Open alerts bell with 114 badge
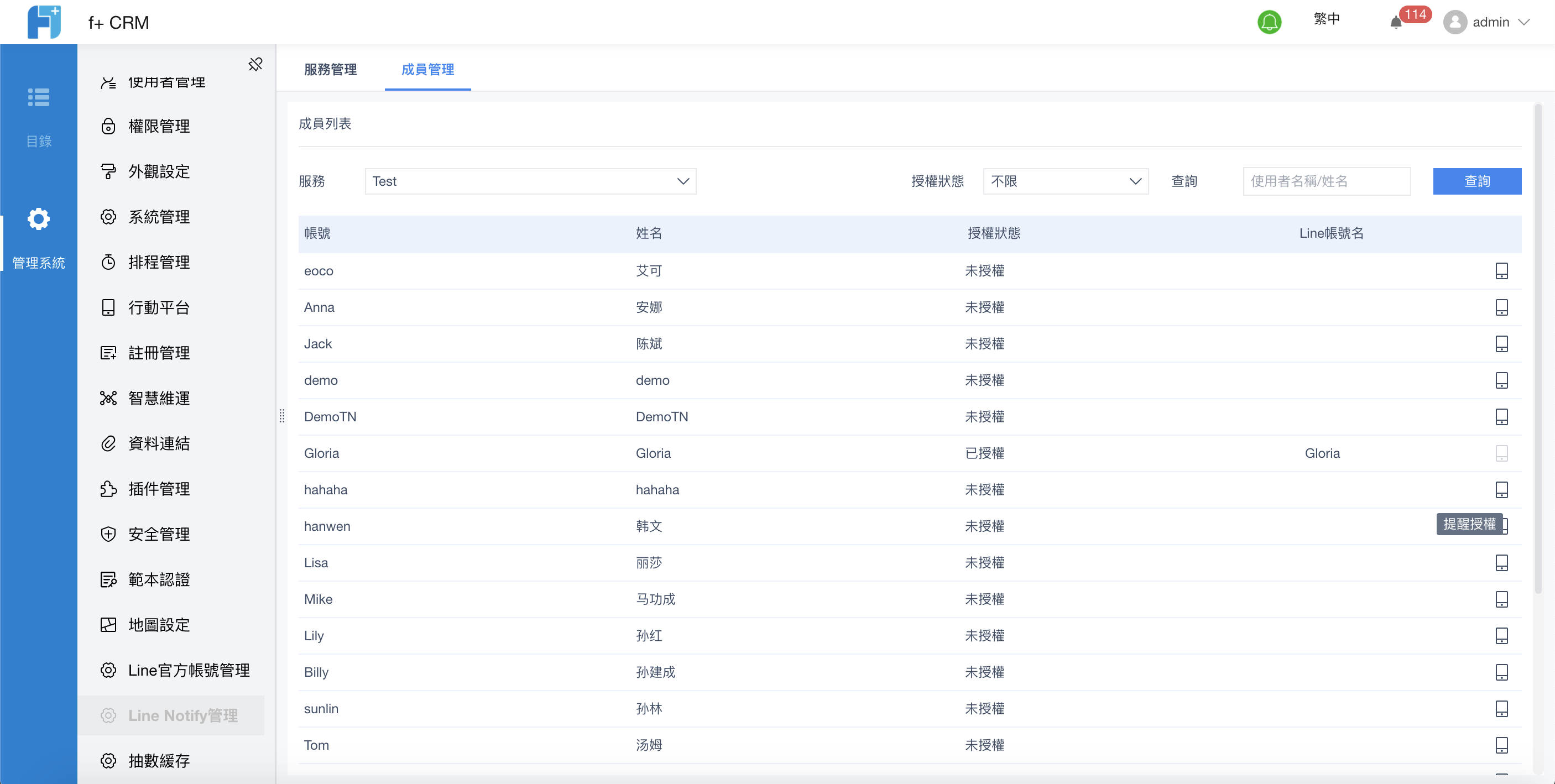This screenshot has height=784, width=1555. (x=1396, y=22)
